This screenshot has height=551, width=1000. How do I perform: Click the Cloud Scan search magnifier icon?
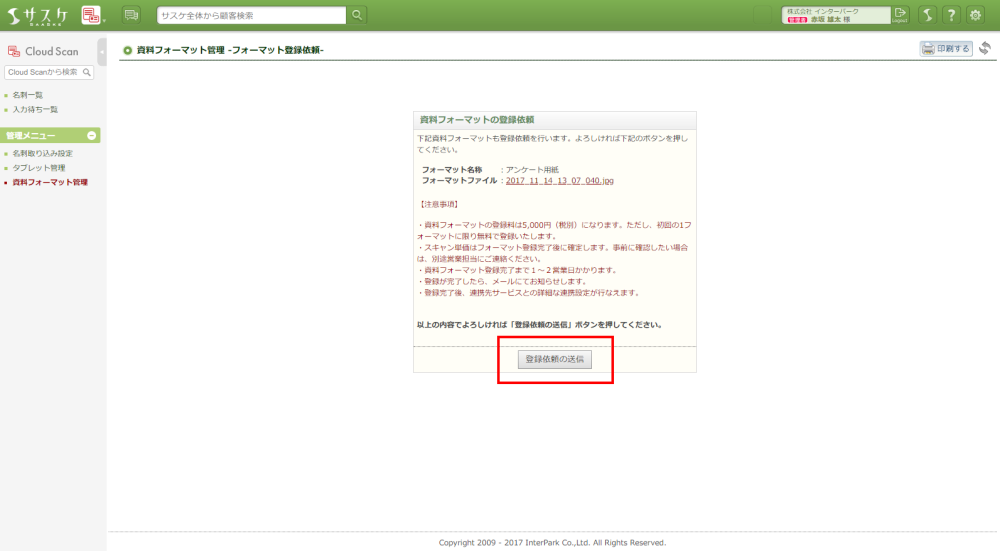(87, 72)
